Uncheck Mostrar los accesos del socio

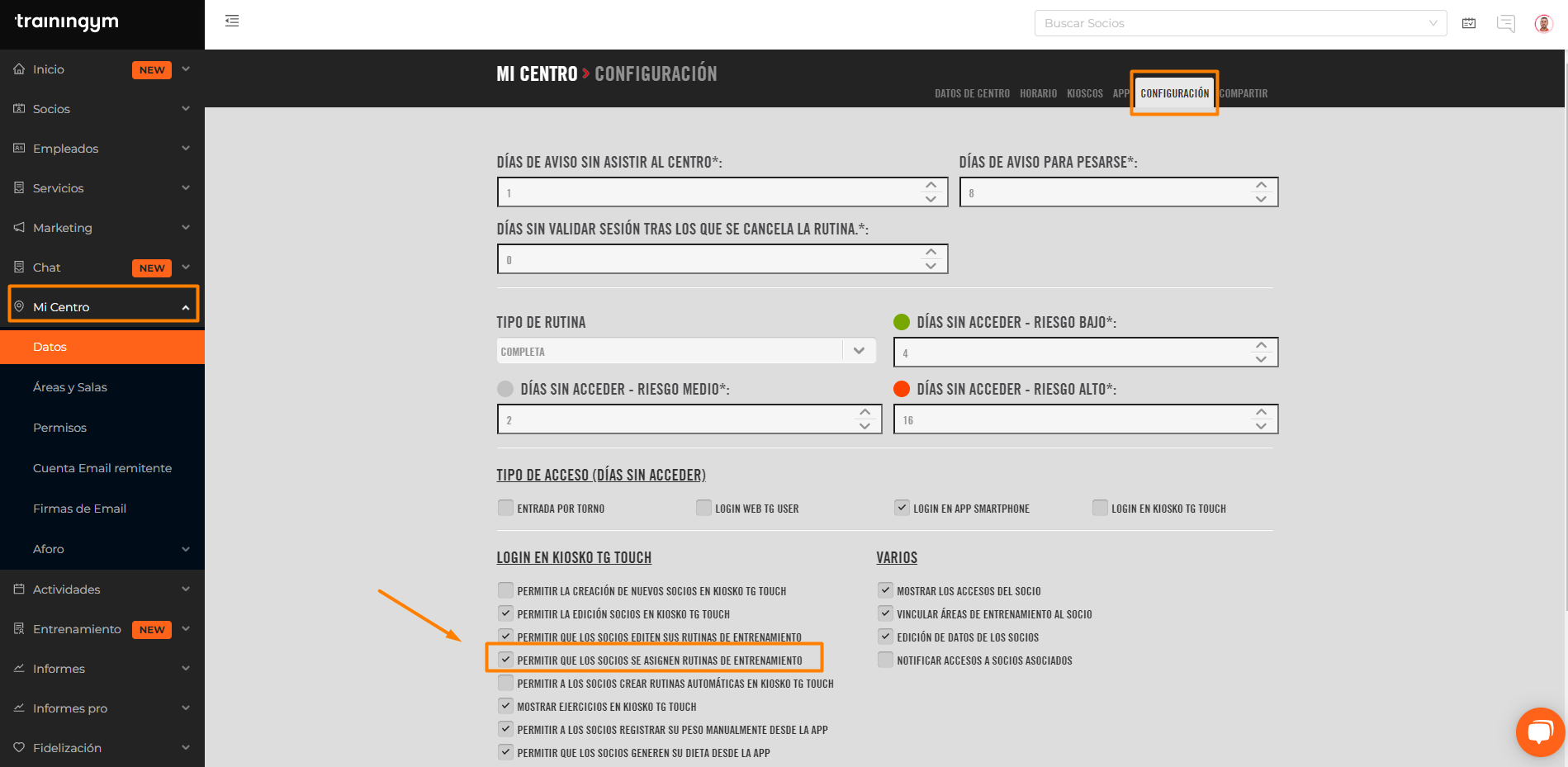[x=885, y=590]
